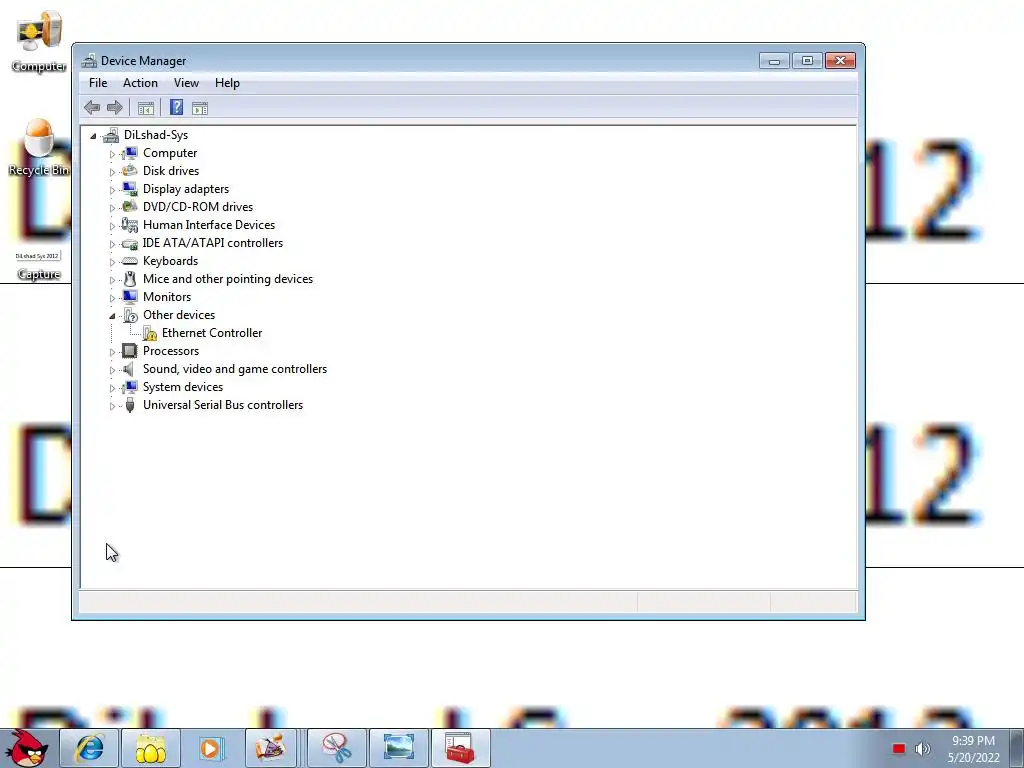Click the volume speaker tray icon
The width and height of the screenshot is (1024, 768).
pyautogui.click(x=923, y=749)
